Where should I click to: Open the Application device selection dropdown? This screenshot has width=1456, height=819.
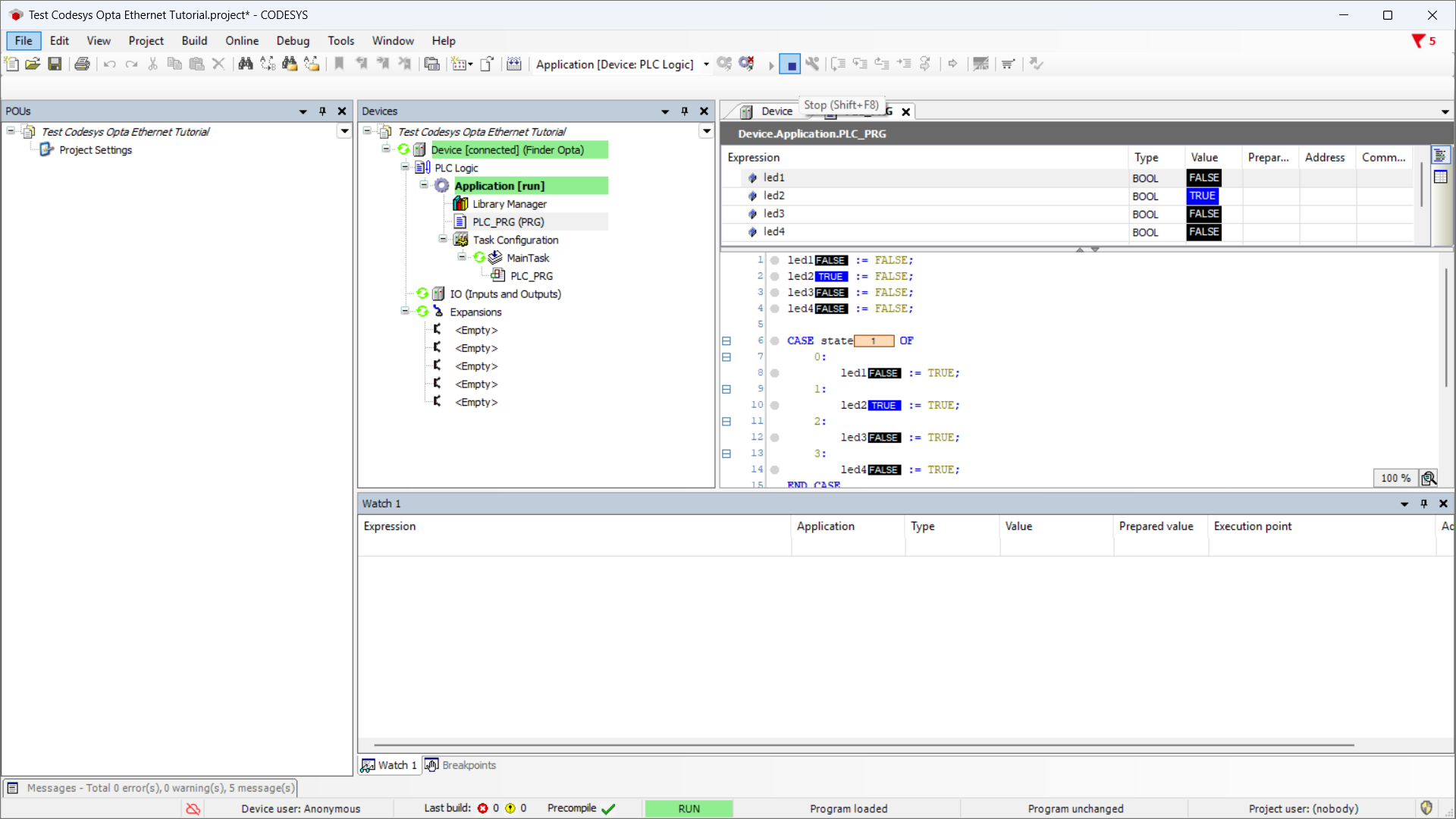[x=705, y=64]
